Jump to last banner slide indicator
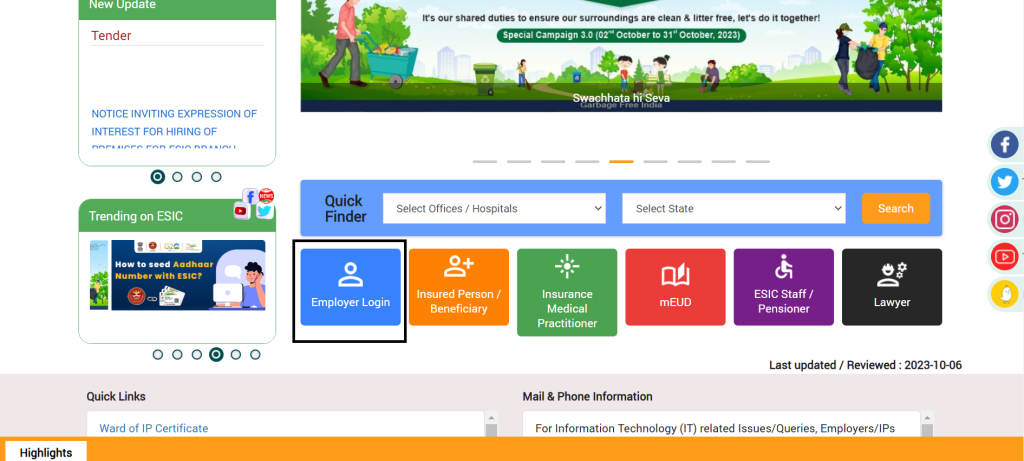This screenshot has width=1024, height=461. coord(758,161)
